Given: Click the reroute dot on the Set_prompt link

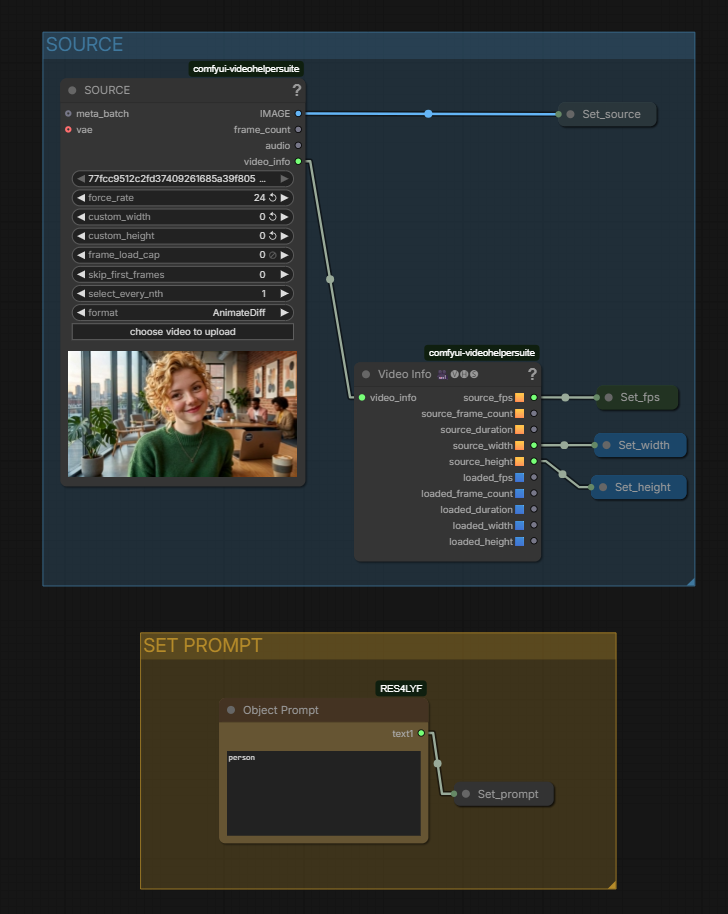Looking at the screenshot, I should click(x=438, y=763).
